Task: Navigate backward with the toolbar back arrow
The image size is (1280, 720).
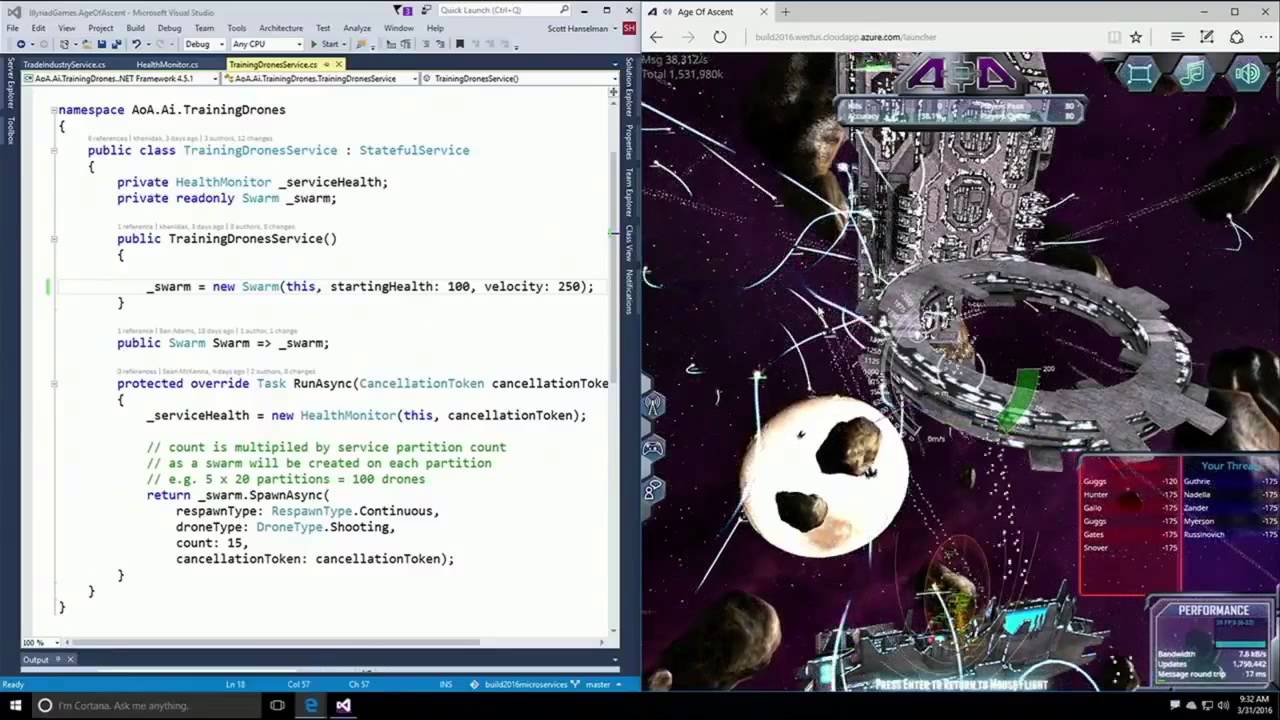Action: click(21, 44)
